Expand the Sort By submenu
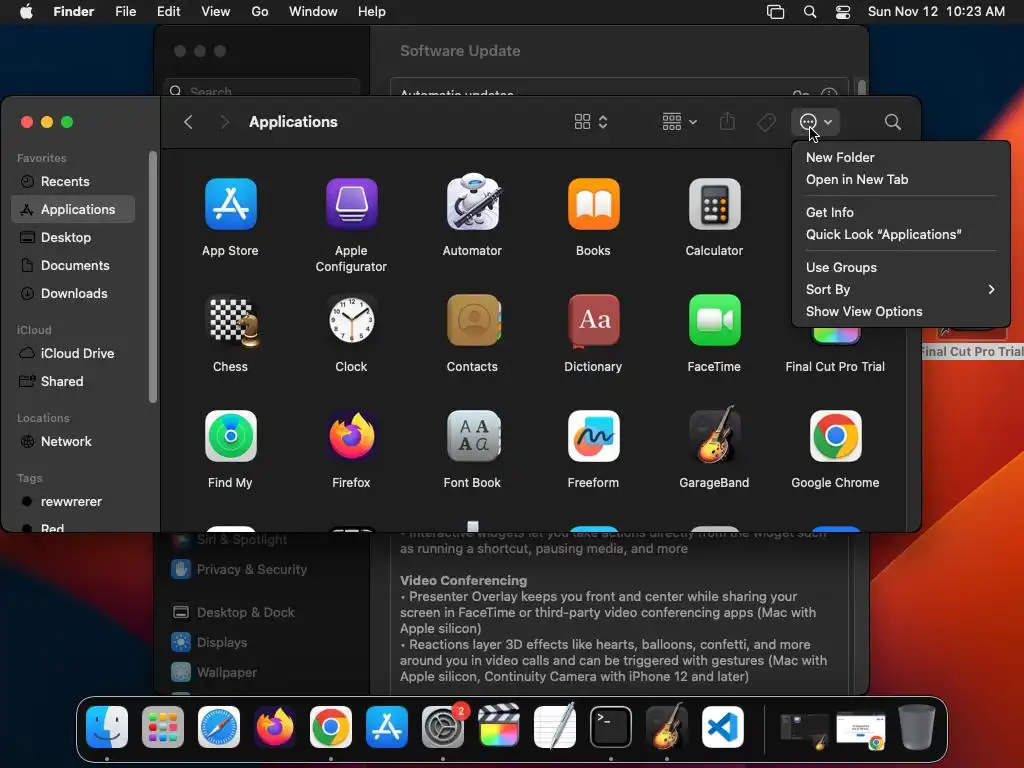 901,289
